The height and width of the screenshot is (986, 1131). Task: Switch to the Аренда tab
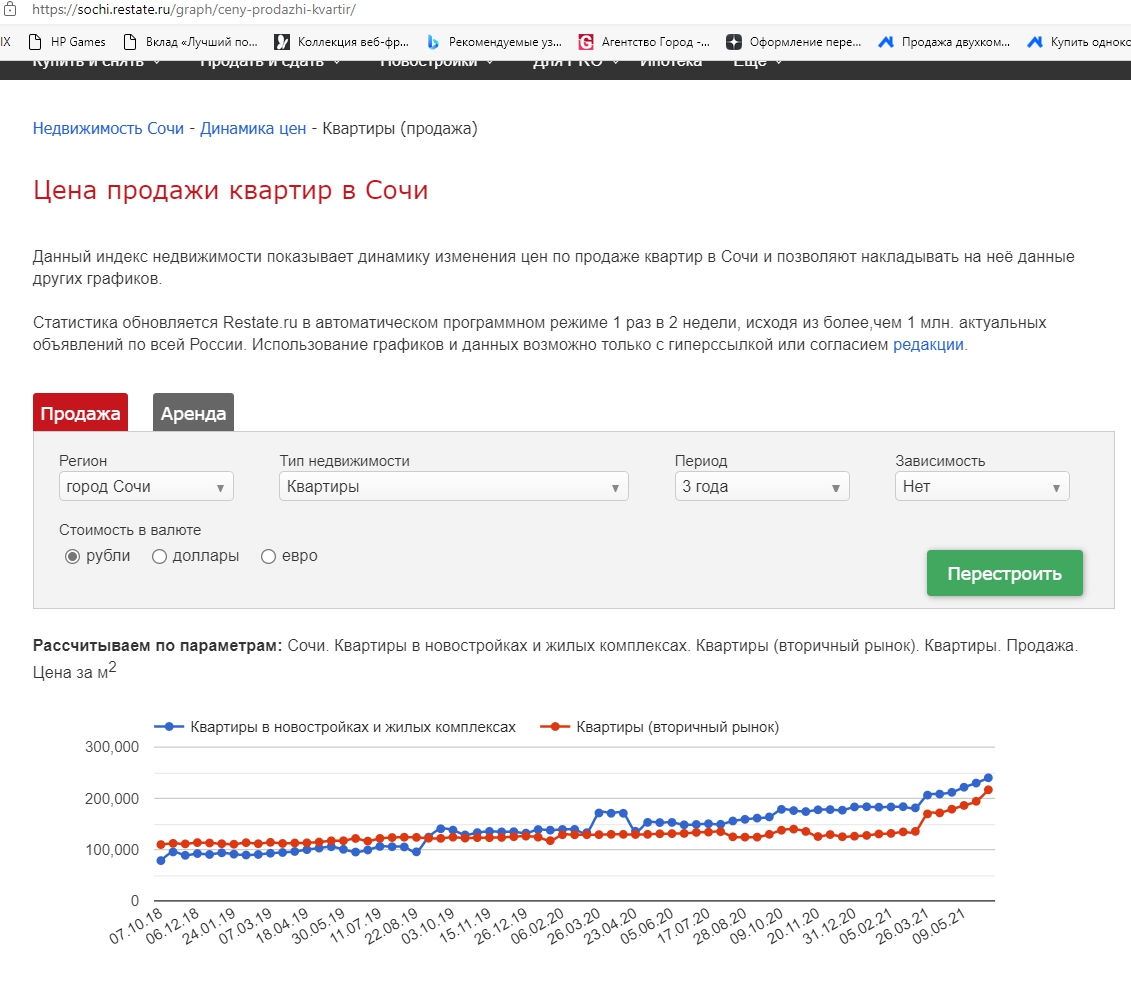tap(193, 413)
